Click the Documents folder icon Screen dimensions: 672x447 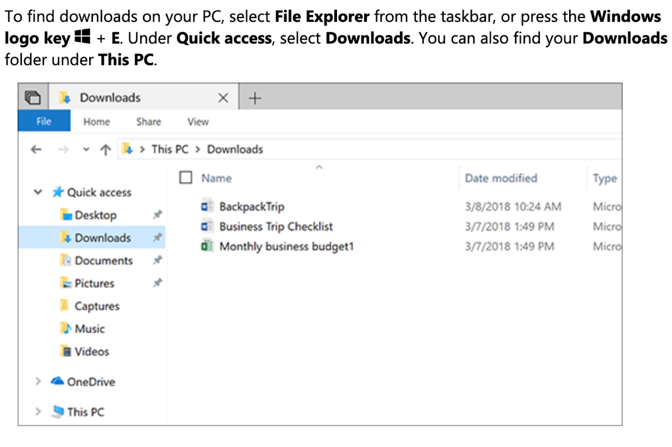[x=66, y=260]
